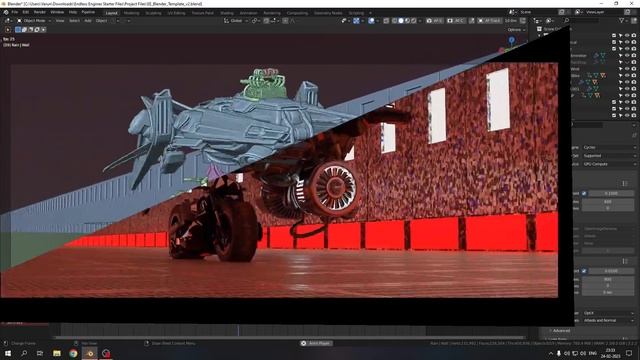Switch to the Modeling workspace tab

point(131,13)
